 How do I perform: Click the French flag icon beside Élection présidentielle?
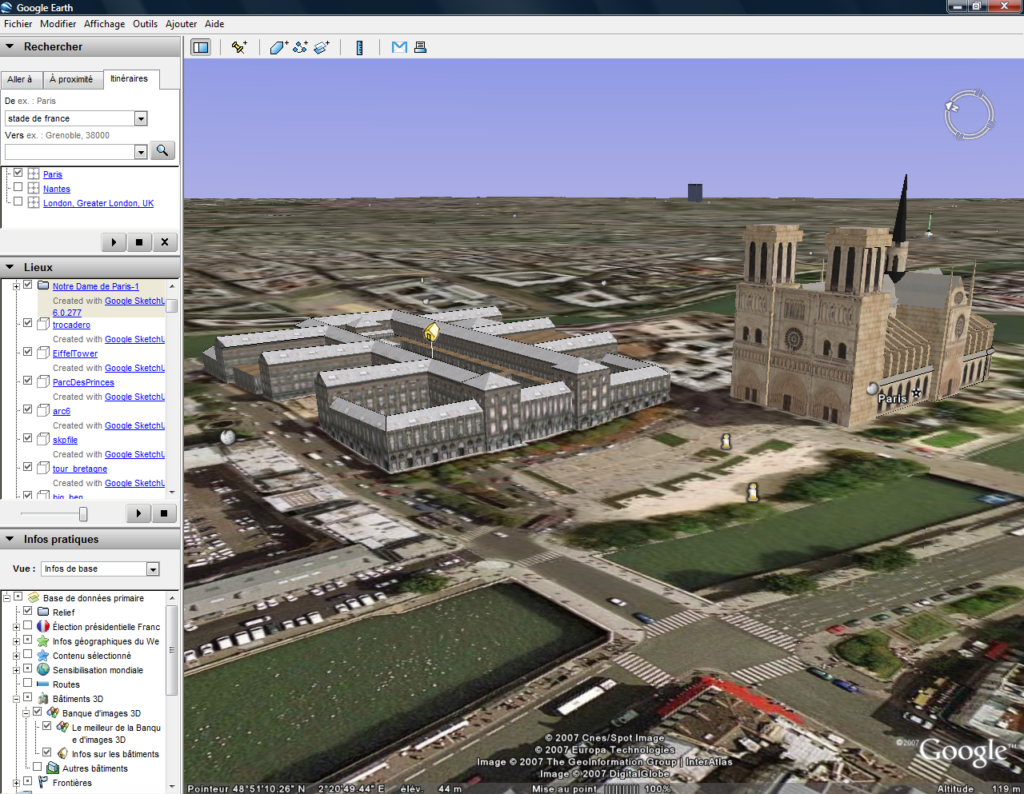tap(43, 626)
